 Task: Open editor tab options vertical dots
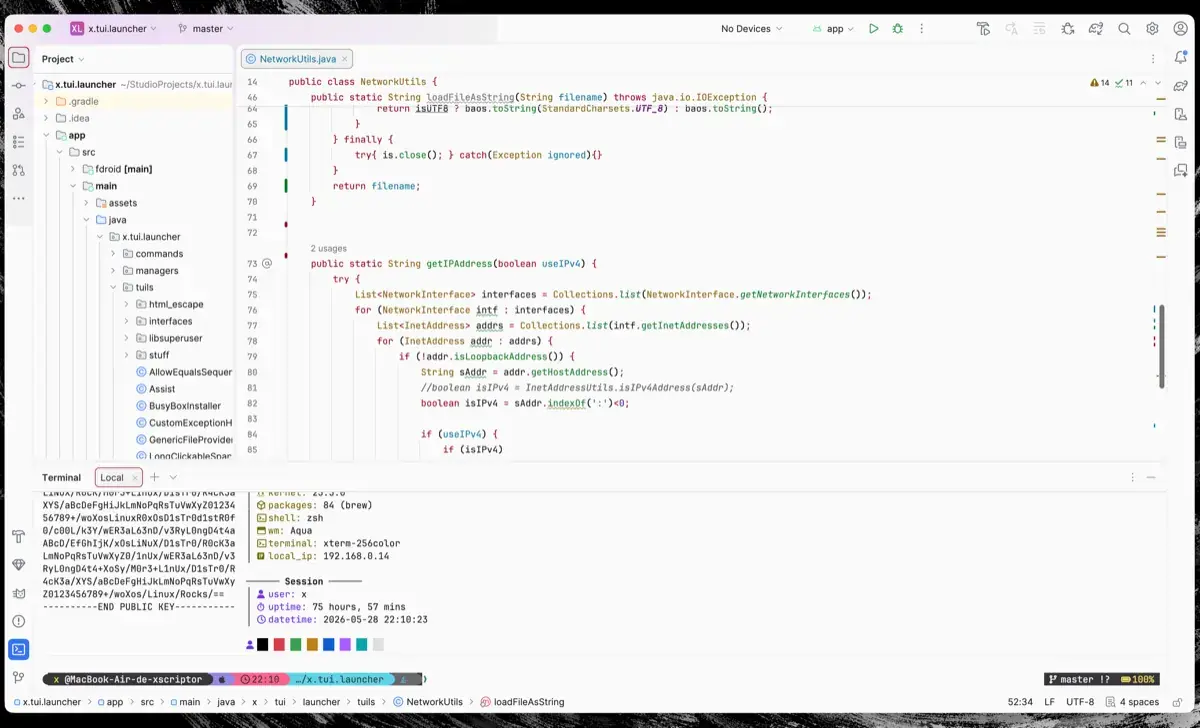[x=1154, y=59]
